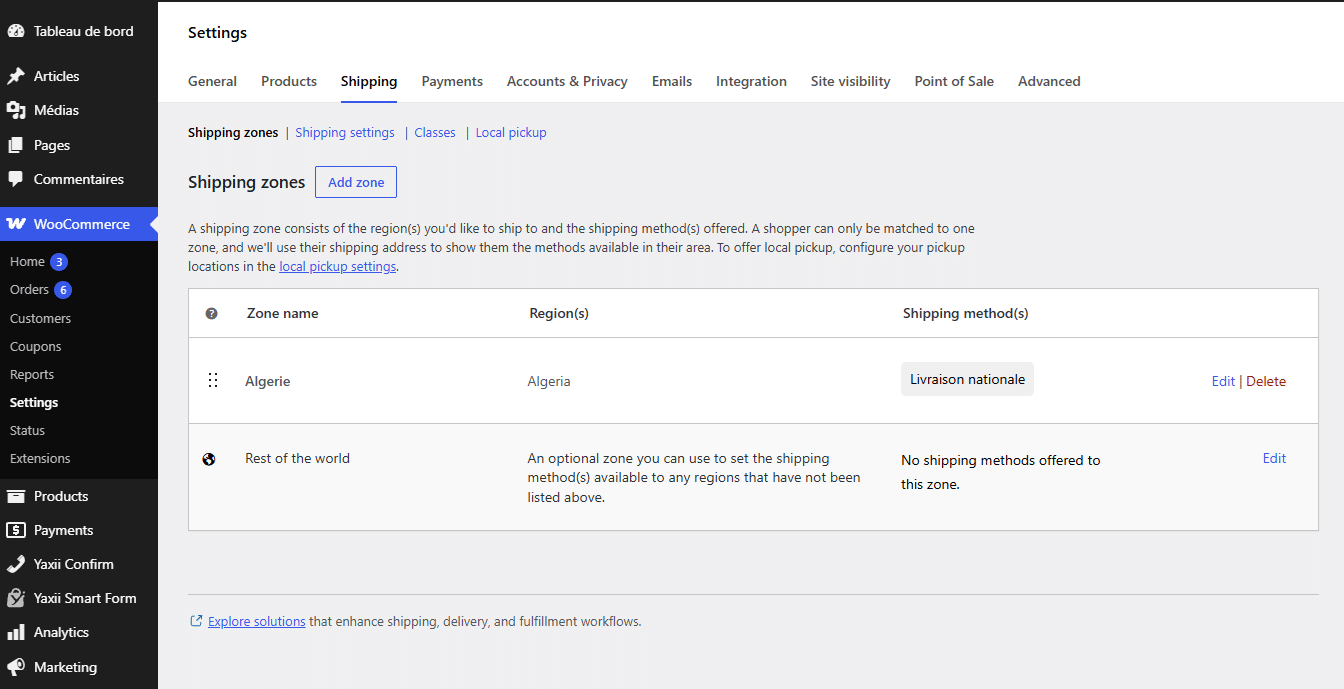Click the Yaxii Smart Form icon
This screenshot has height=689, width=1344.
coord(15,598)
